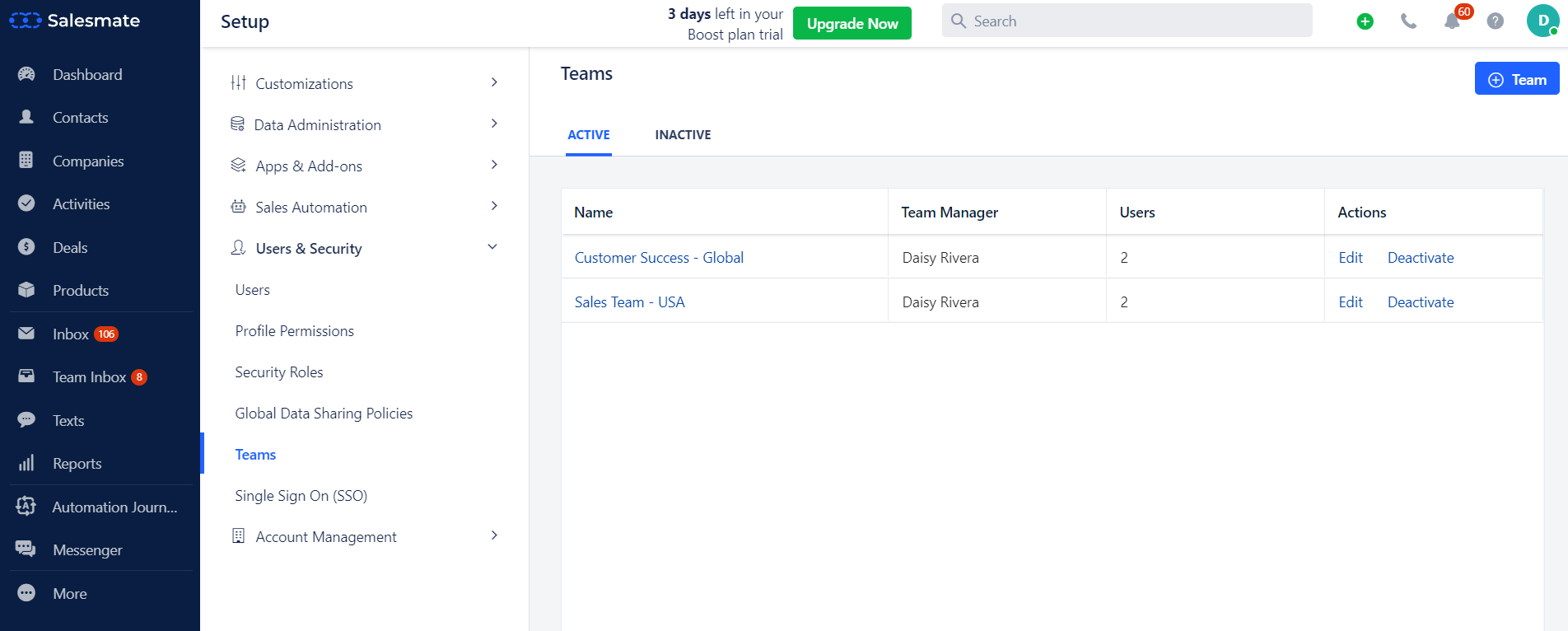This screenshot has width=1568, height=631.
Task: Open the help question mark icon
Action: tap(1496, 21)
